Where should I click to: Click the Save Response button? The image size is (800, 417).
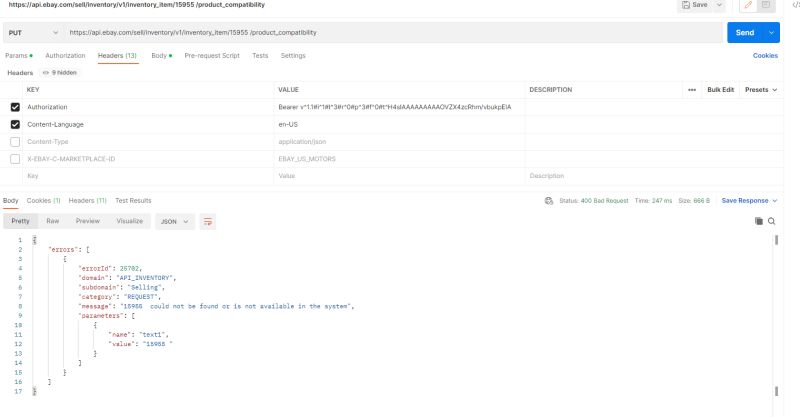[749, 201]
